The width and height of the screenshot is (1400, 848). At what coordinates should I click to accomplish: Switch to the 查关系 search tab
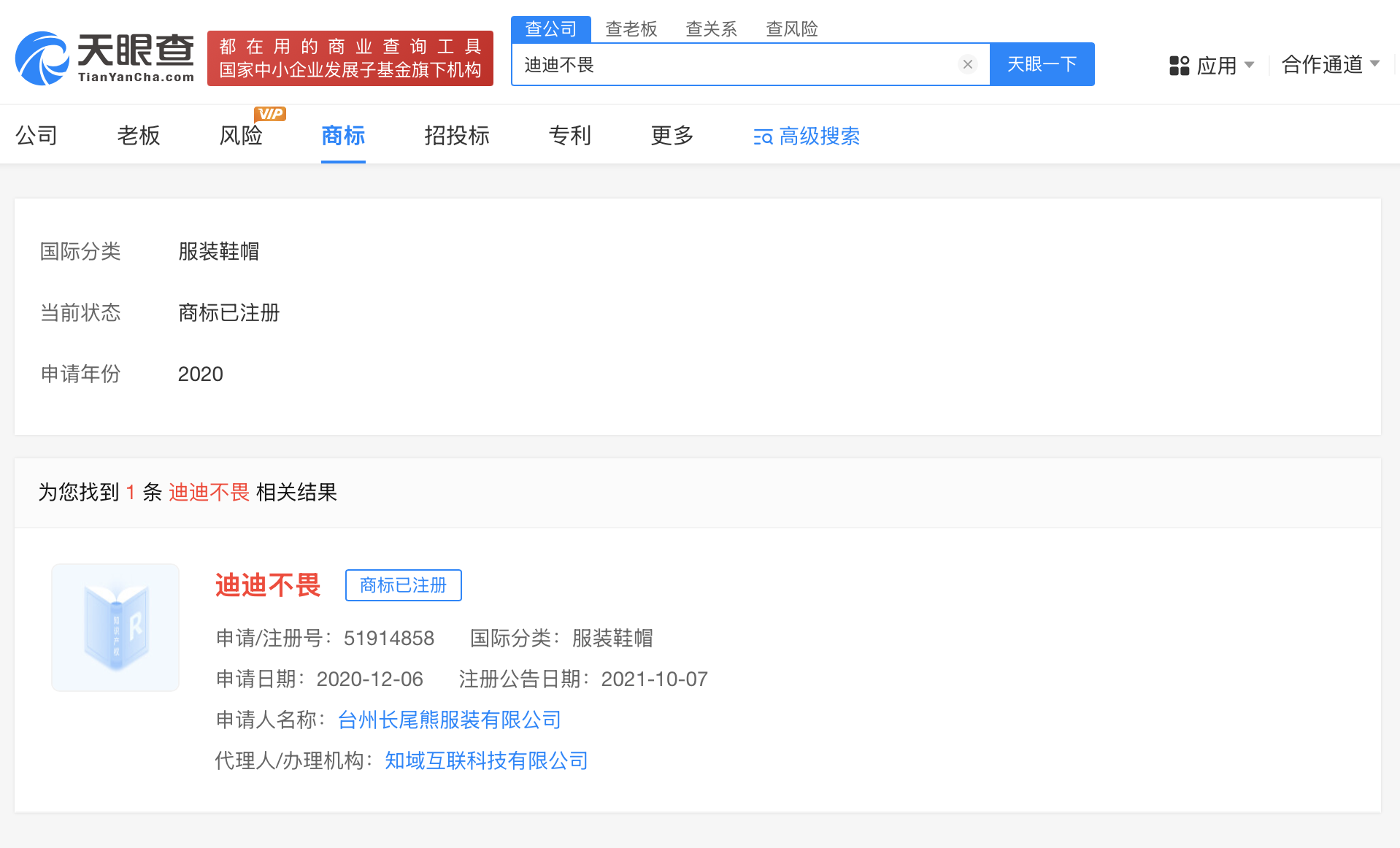(x=712, y=29)
